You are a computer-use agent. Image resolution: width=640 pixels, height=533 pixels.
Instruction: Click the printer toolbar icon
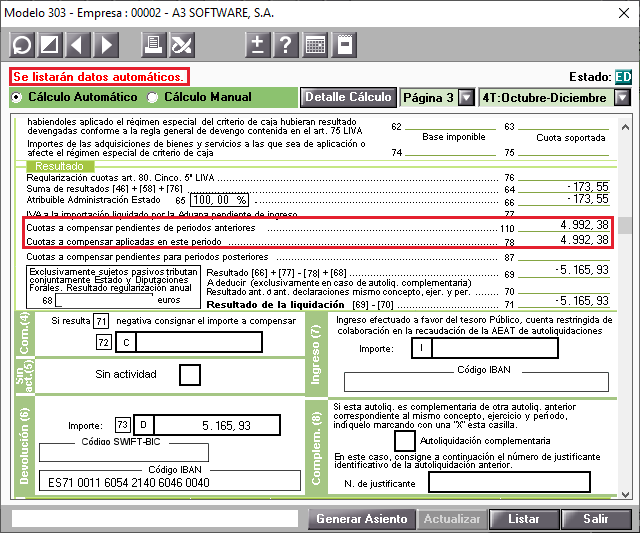point(153,44)
